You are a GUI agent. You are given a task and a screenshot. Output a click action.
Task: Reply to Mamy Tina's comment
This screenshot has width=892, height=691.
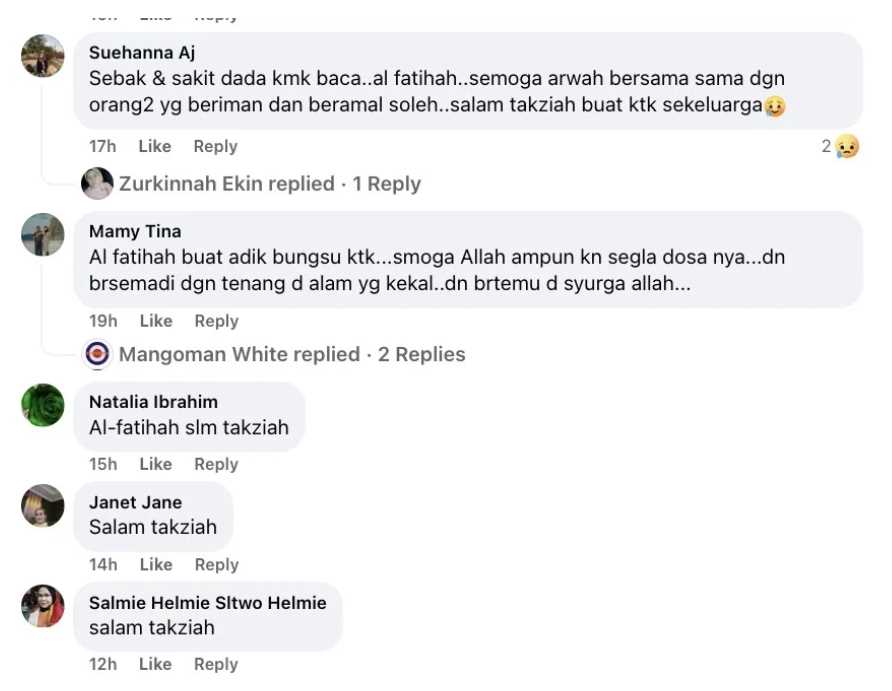(216, 321)
